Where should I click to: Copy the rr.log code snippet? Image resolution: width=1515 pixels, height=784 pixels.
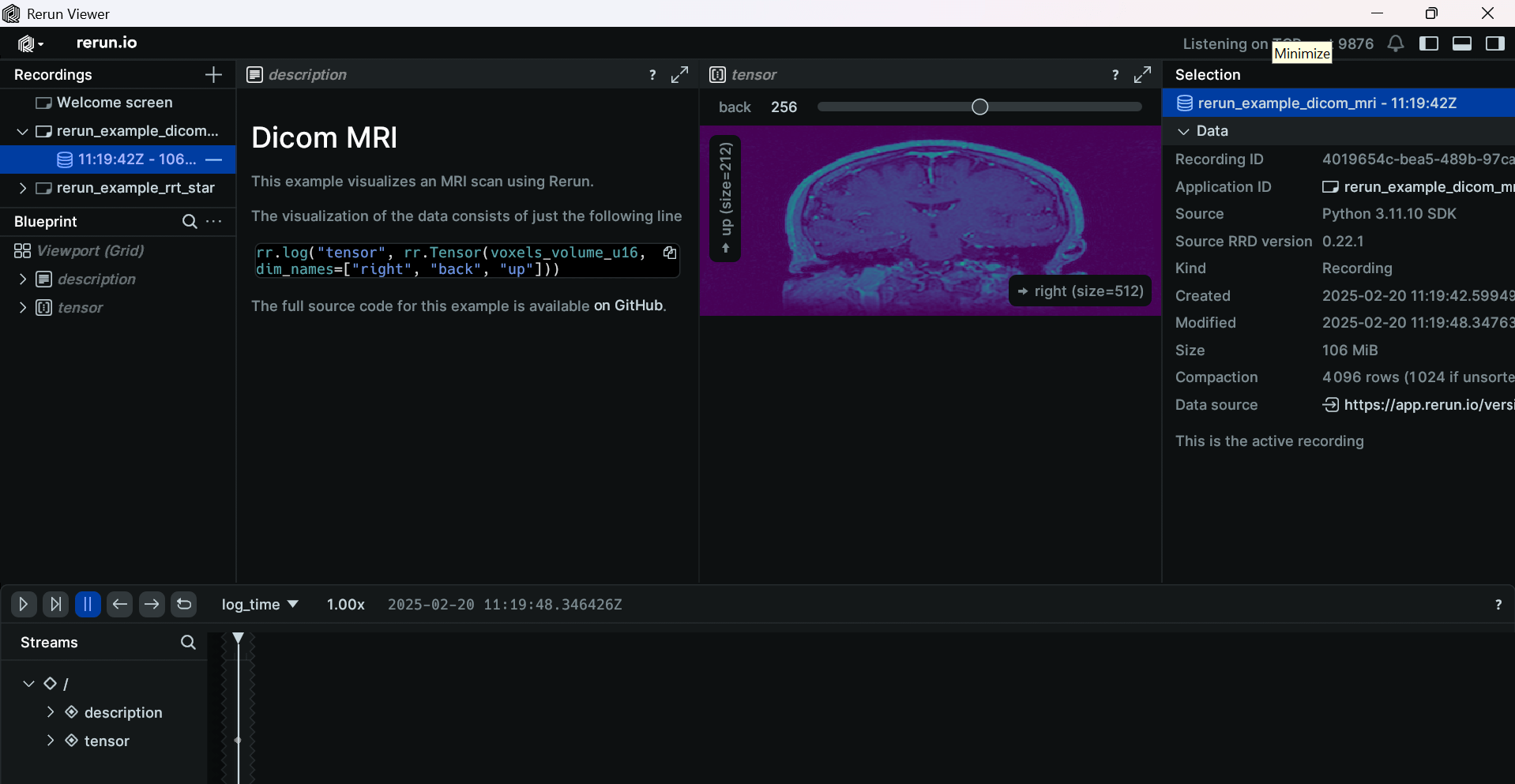click(x=670, y=253)
